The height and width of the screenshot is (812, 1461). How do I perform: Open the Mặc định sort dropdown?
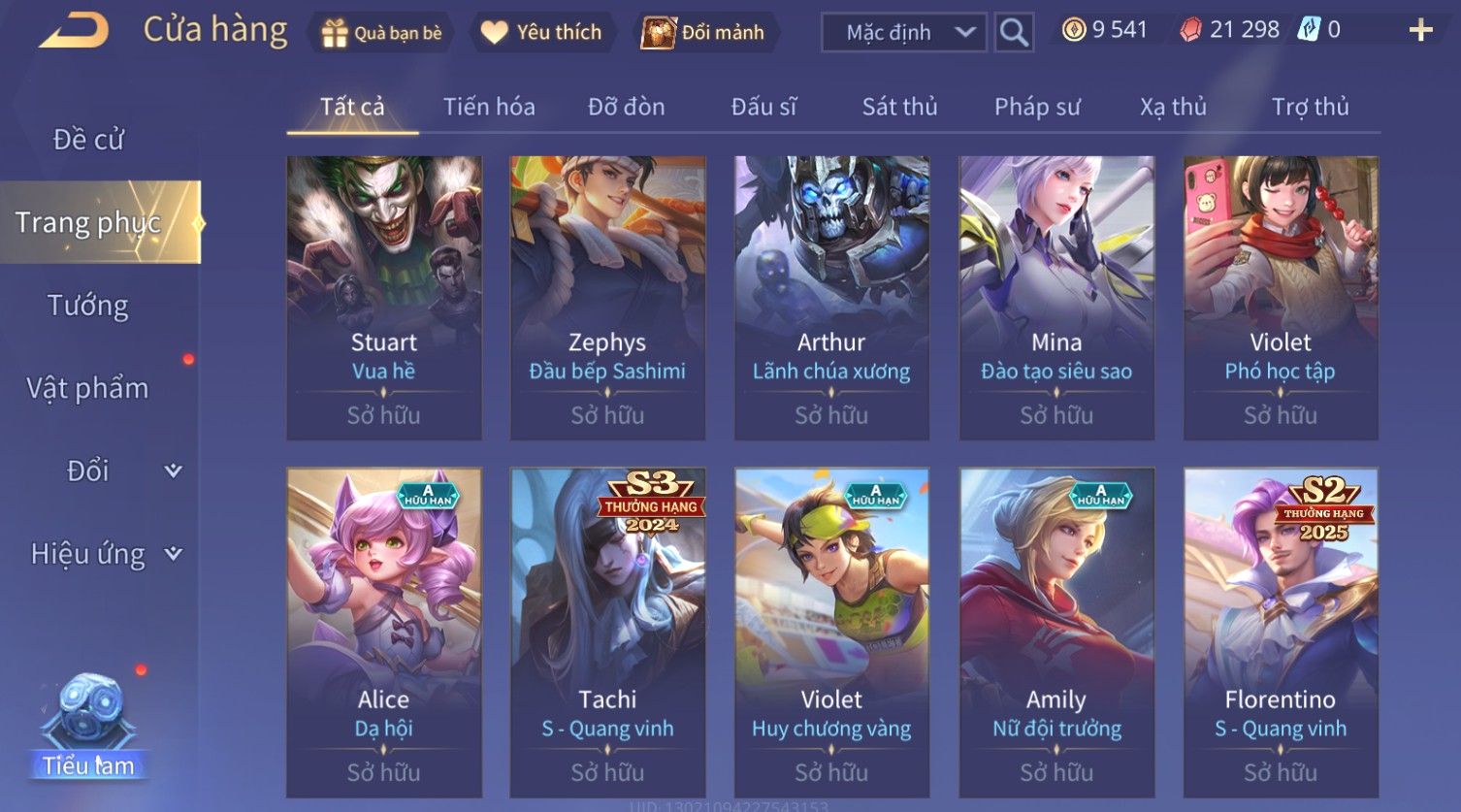point(903,32)
